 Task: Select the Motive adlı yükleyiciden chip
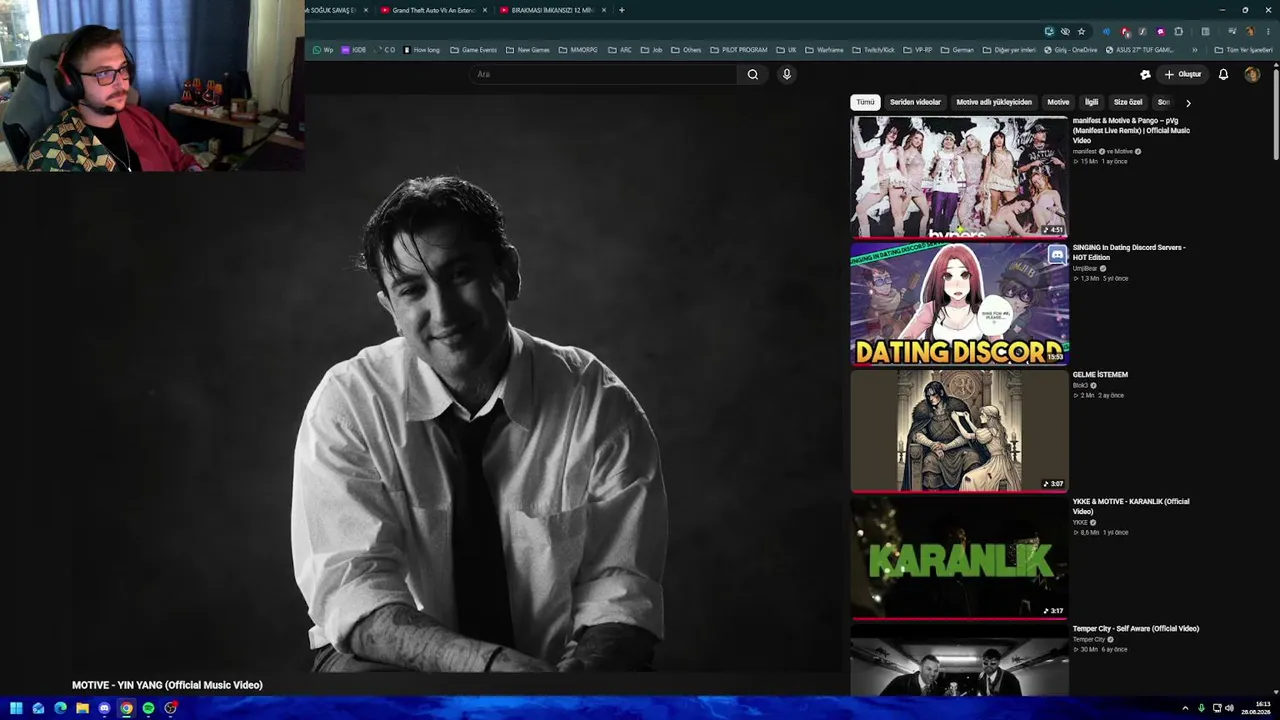pos(994,102)
